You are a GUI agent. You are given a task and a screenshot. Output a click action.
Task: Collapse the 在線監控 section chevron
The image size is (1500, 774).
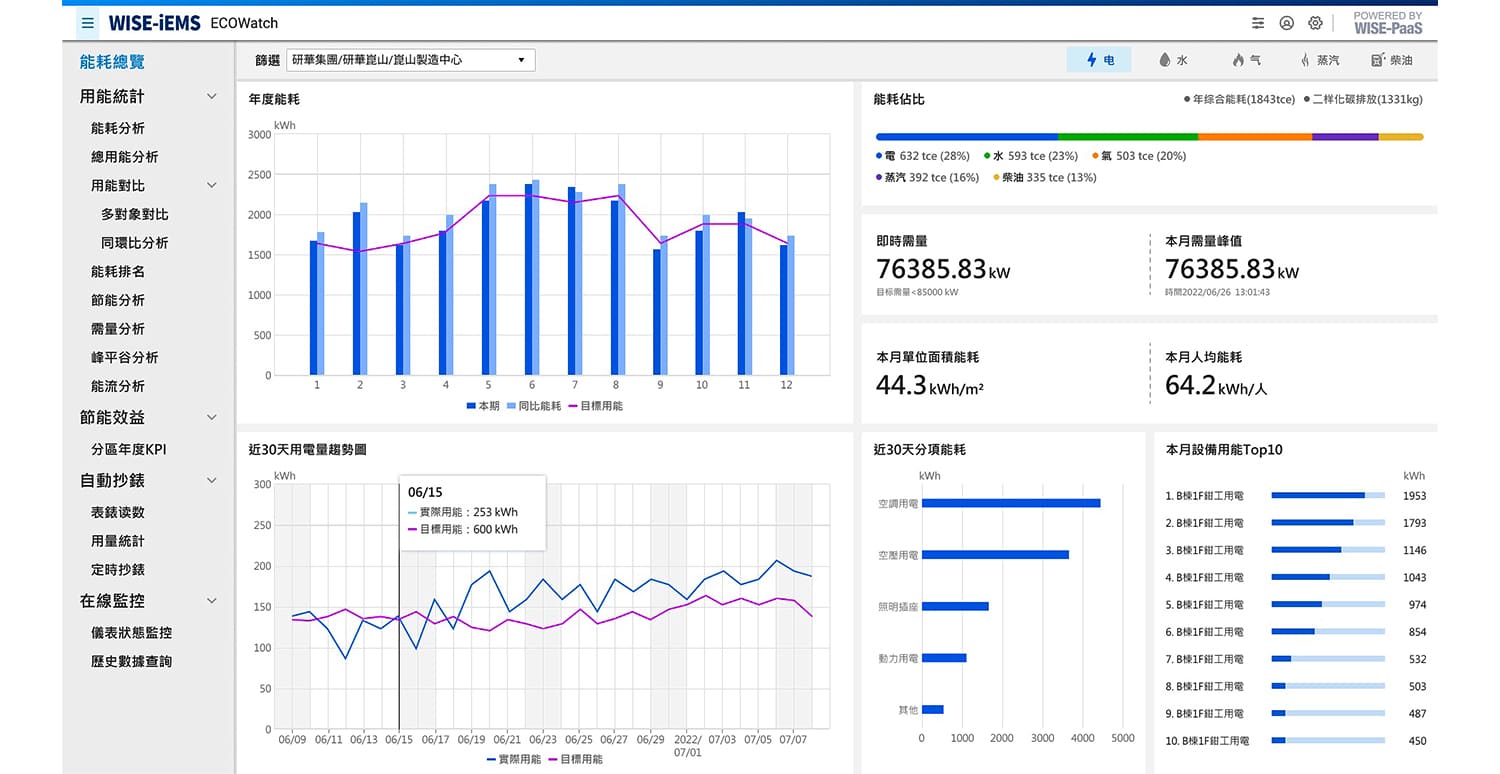point(211,601)
